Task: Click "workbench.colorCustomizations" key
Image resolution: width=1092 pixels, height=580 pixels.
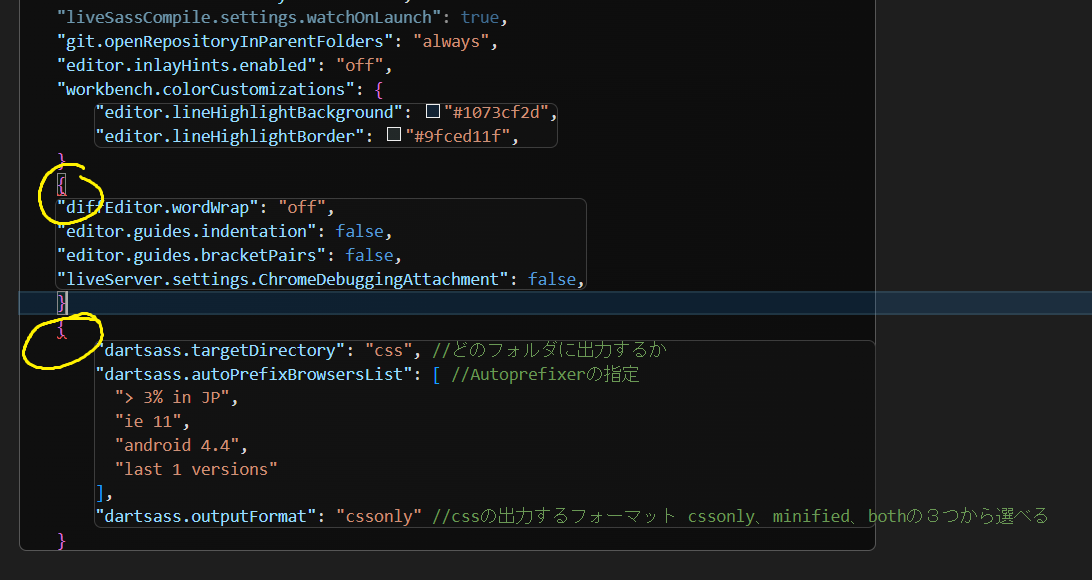Action: [x=206, y=89]
